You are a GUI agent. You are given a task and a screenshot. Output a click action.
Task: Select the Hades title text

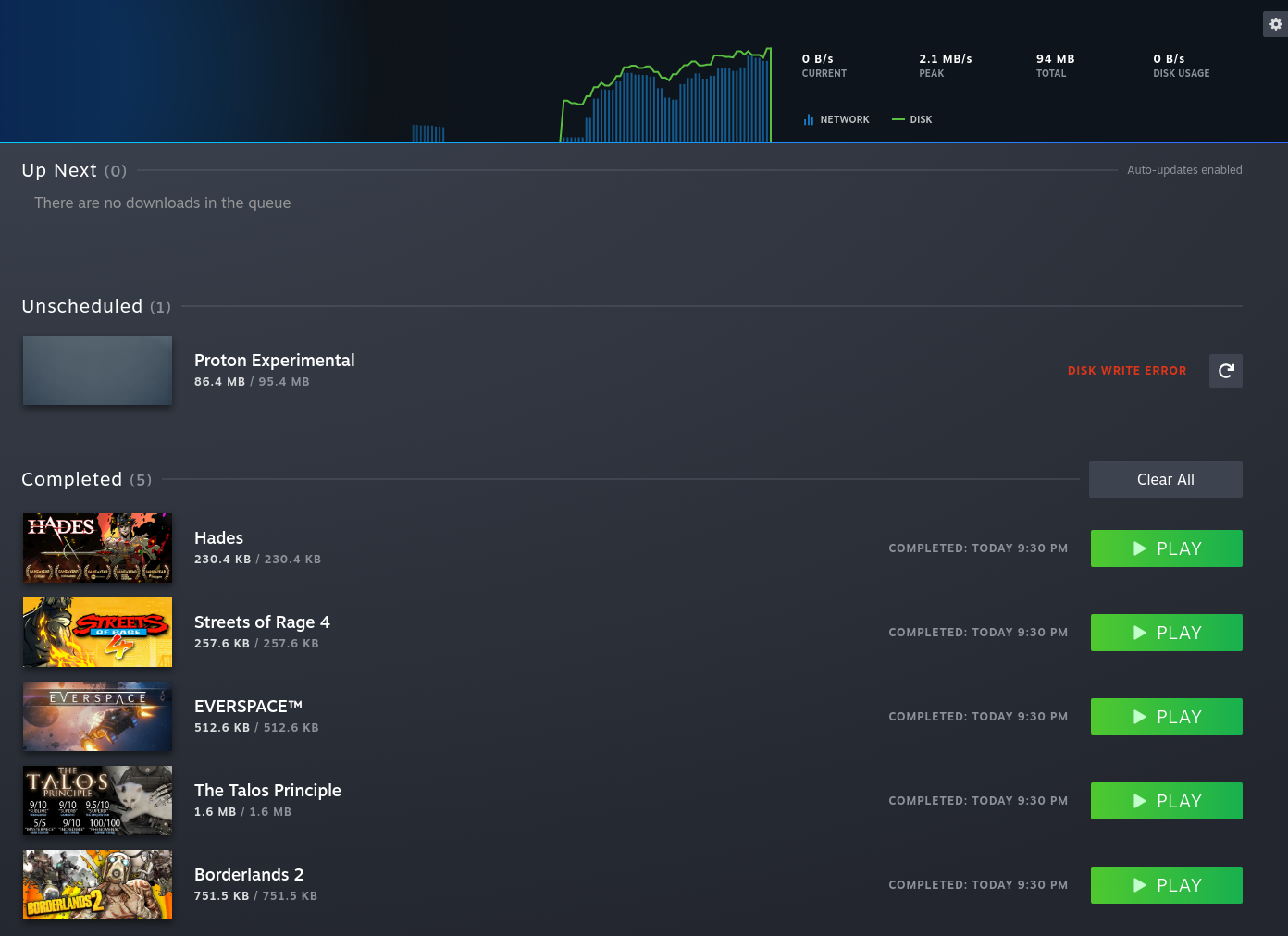pos(219,538)
